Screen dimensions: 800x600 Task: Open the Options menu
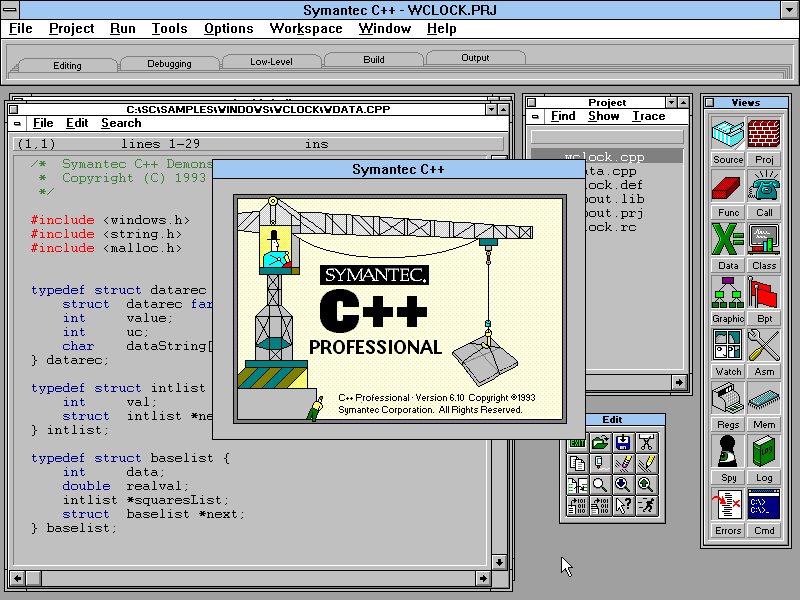tap(229, 29)
